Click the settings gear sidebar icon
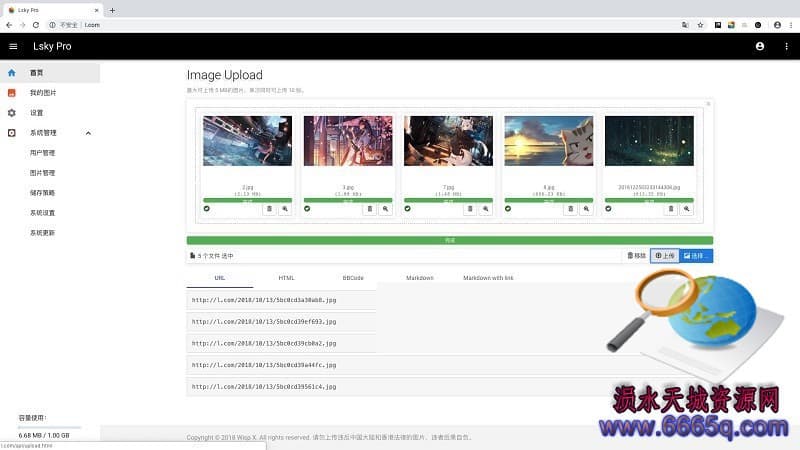This screenshot has width=800, height=450. (12, 113)
